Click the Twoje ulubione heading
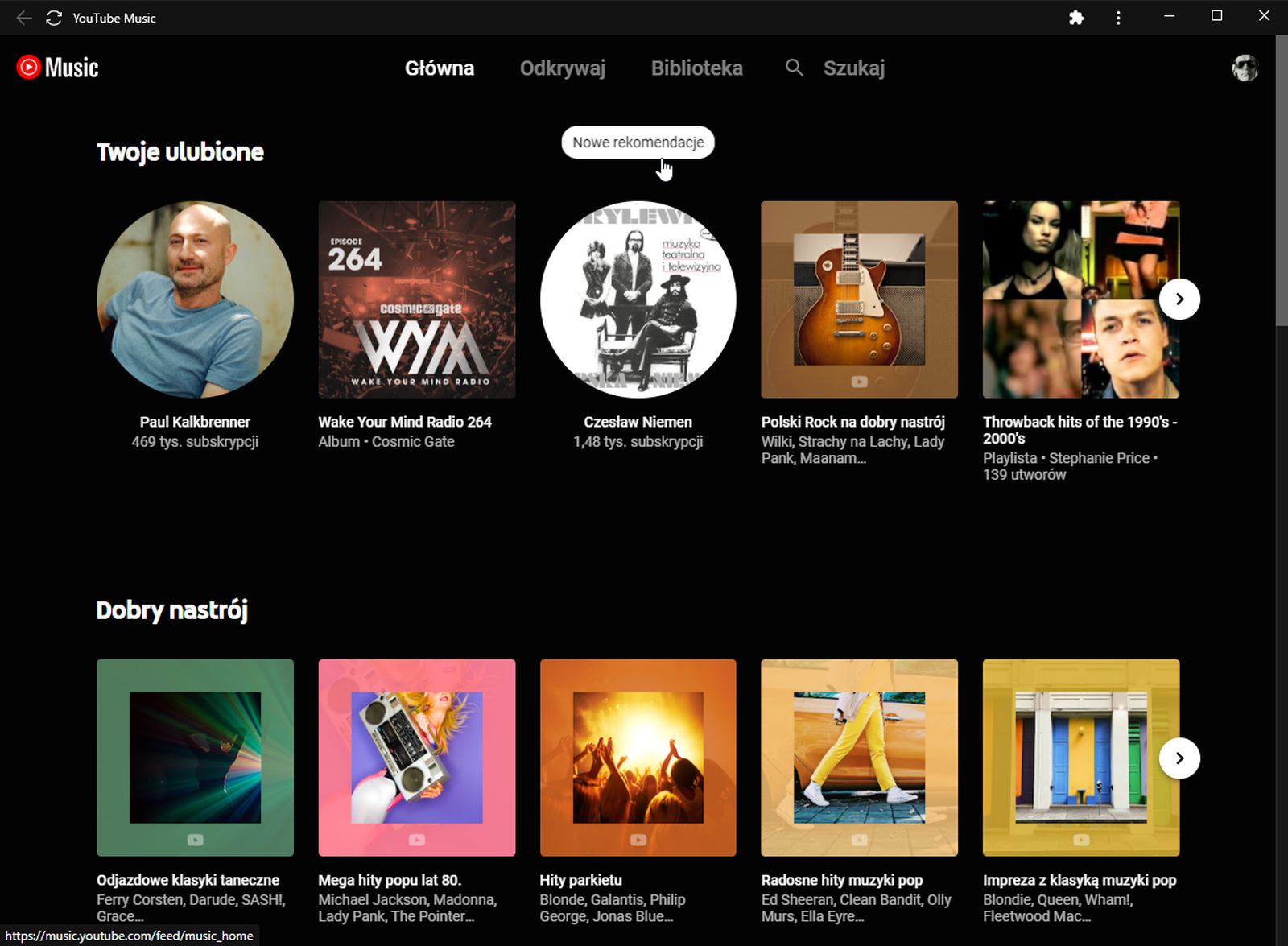Viewport: 1288px width, 946px height. pos(180,152)
